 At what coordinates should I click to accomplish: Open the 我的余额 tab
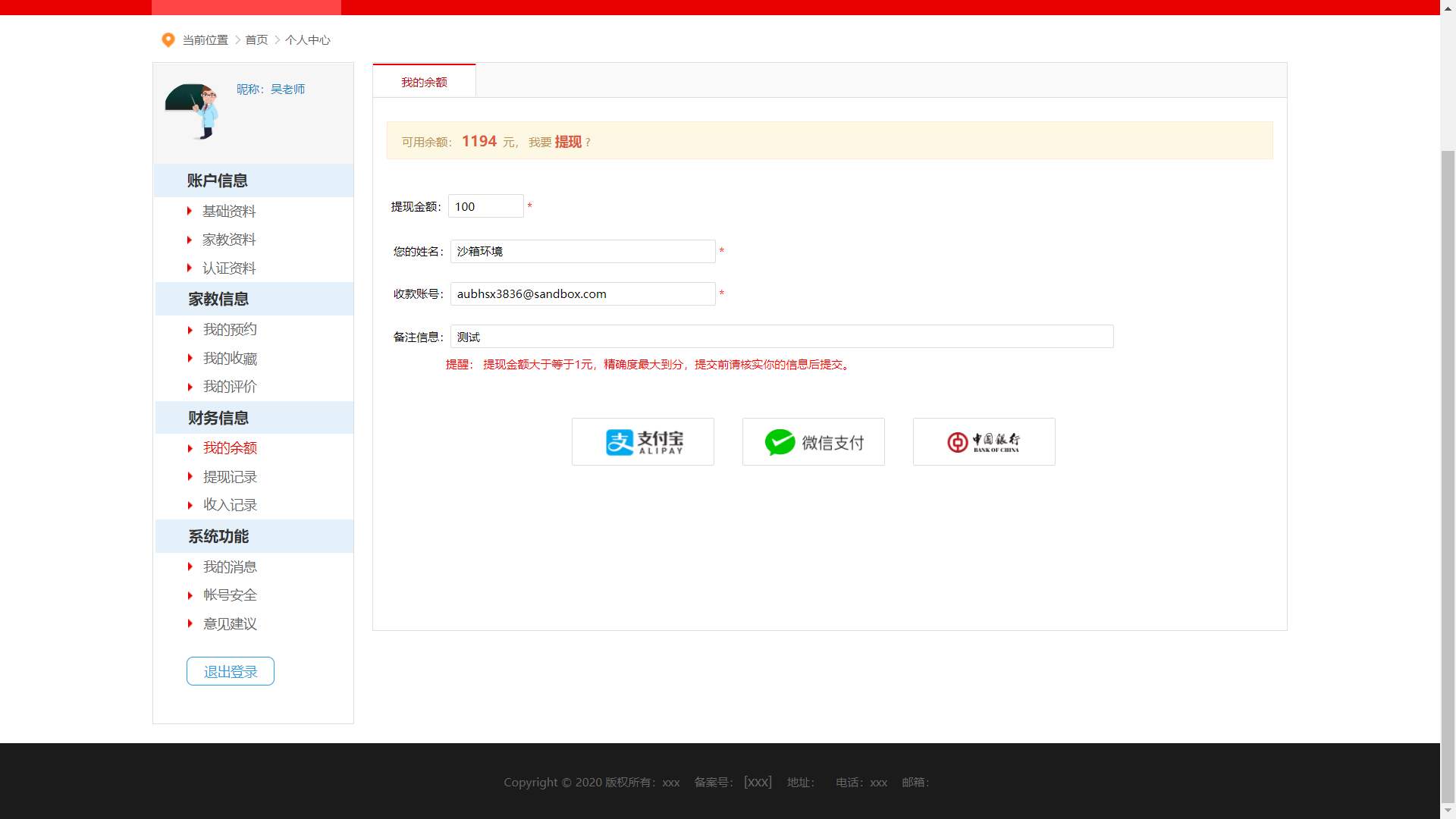pos(424,82)
